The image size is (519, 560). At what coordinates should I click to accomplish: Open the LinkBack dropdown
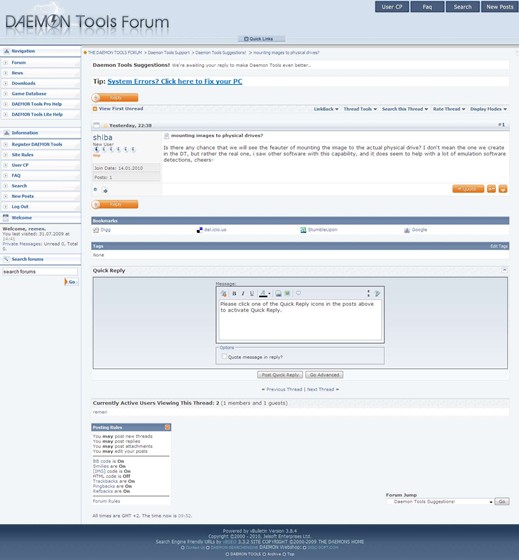point(326,109)
